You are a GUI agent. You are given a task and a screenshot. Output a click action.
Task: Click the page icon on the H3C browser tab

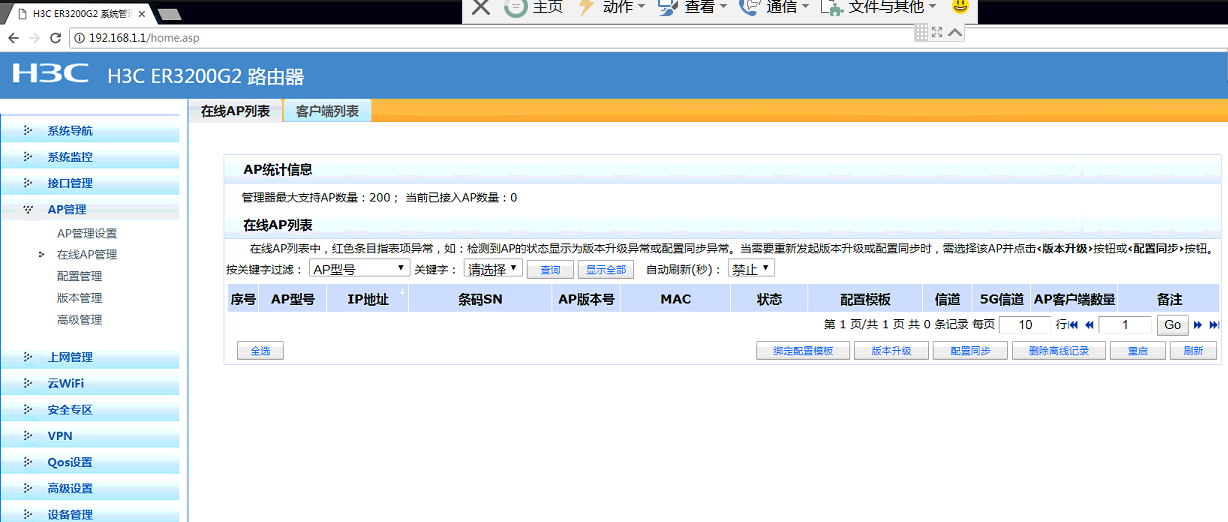click(x=22, y=13)
